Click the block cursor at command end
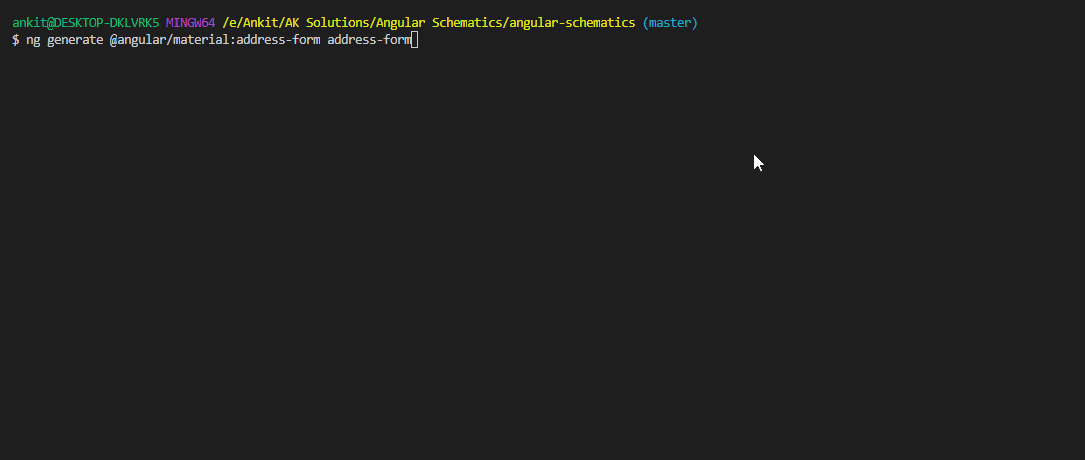 414,40
